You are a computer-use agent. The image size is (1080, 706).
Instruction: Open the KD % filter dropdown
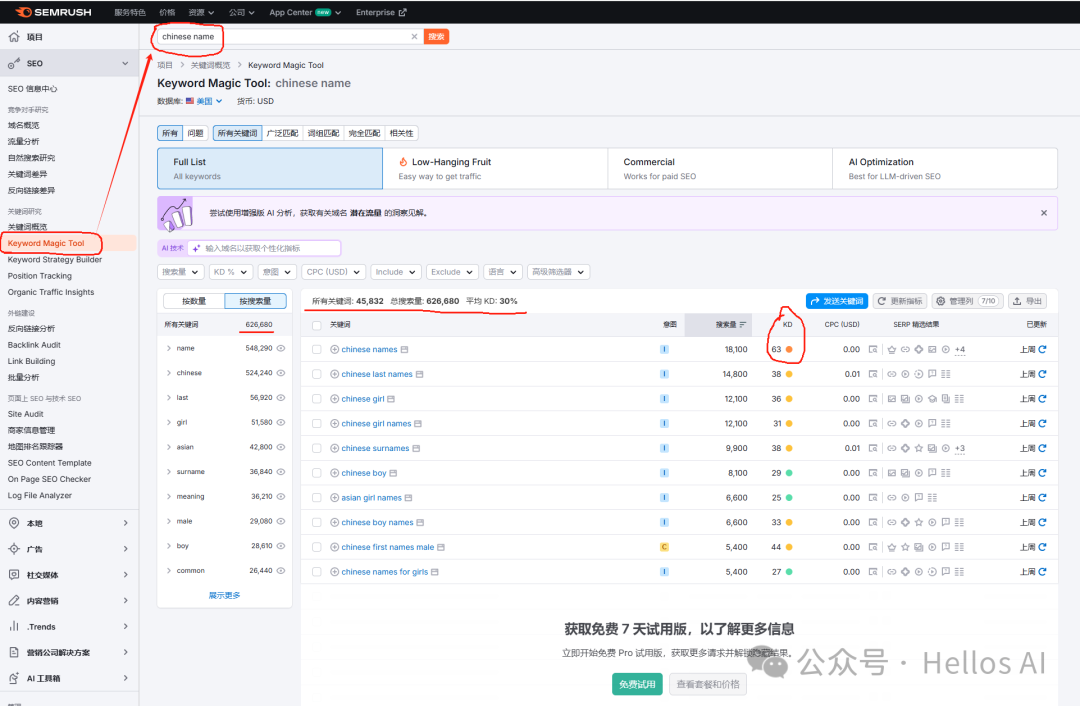[231, 272]
